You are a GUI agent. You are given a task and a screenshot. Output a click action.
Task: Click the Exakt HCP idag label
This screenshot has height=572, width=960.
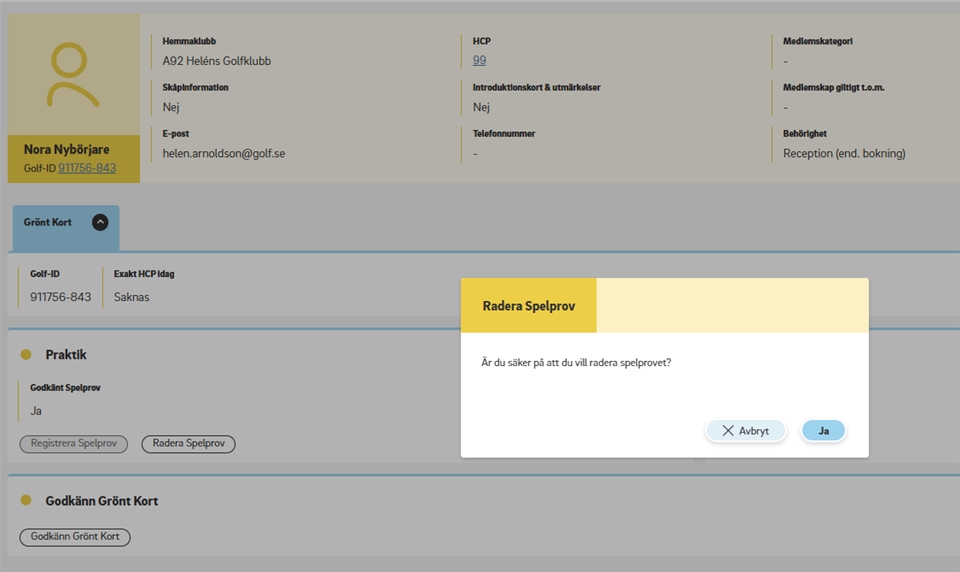[x=144, y=274]
